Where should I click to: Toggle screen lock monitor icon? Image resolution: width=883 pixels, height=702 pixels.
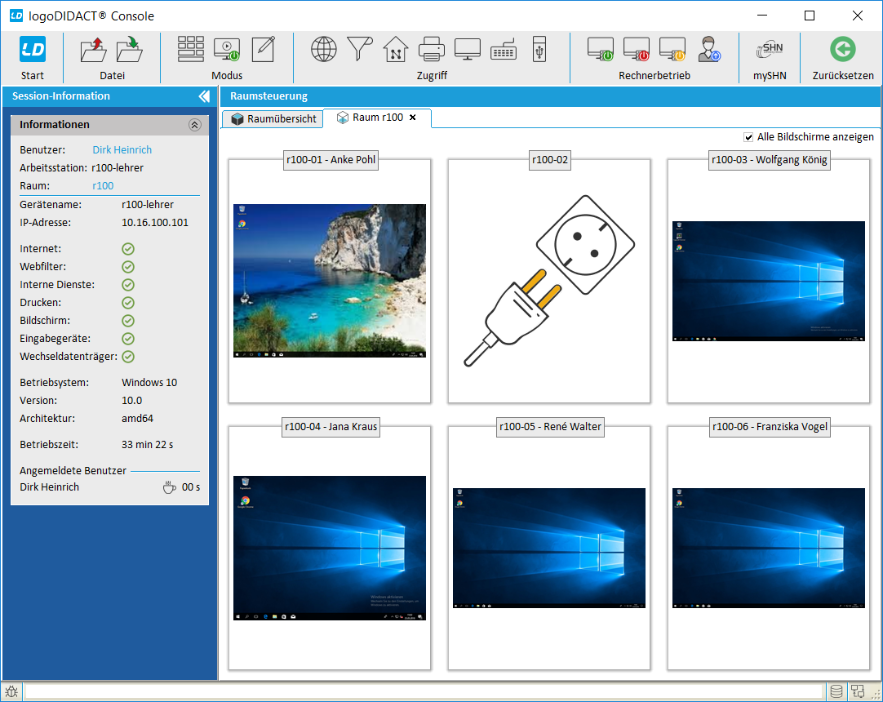click(467, 49)
